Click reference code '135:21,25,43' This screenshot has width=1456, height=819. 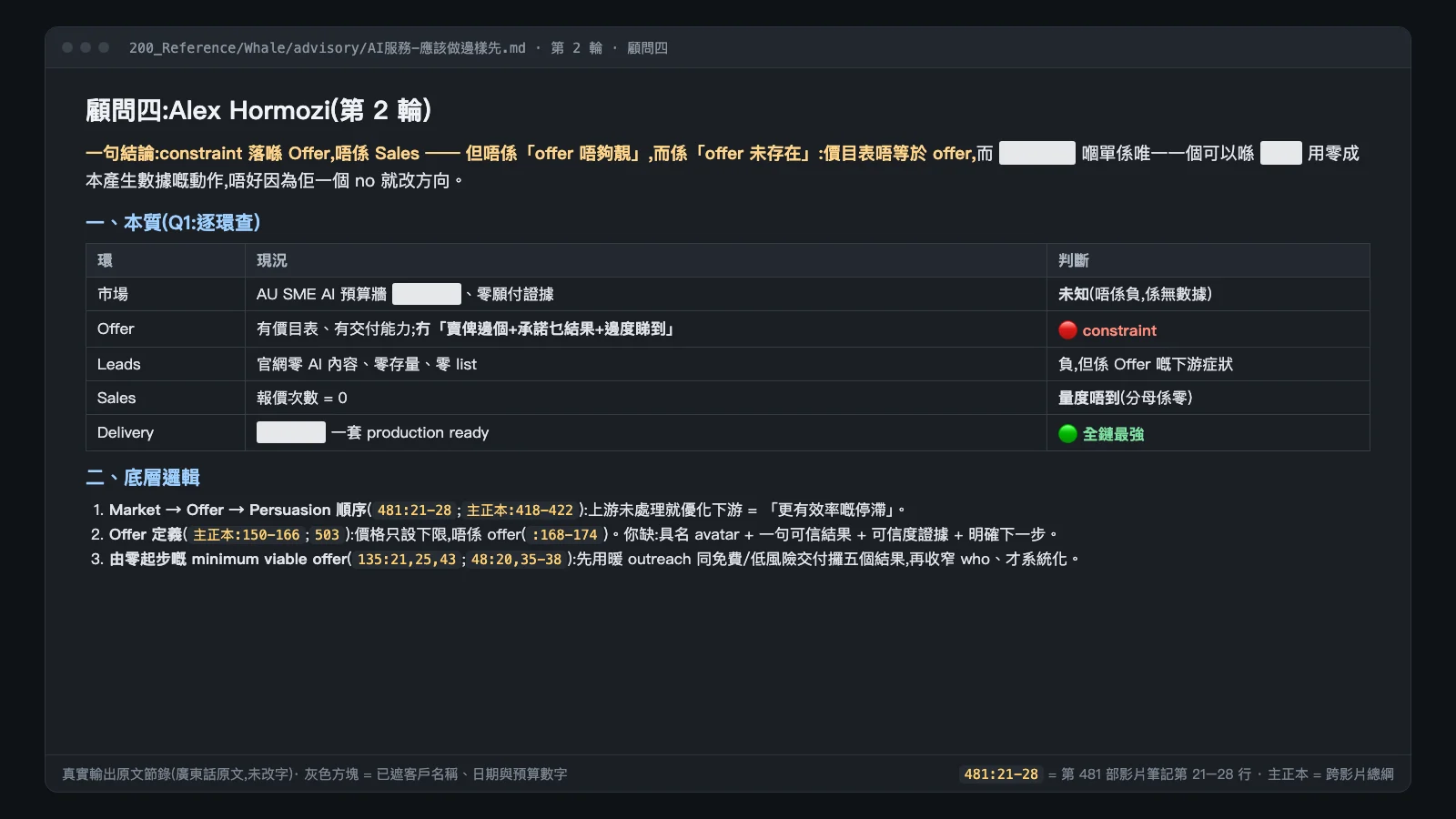pyautogui.click(x=407, y=560)
